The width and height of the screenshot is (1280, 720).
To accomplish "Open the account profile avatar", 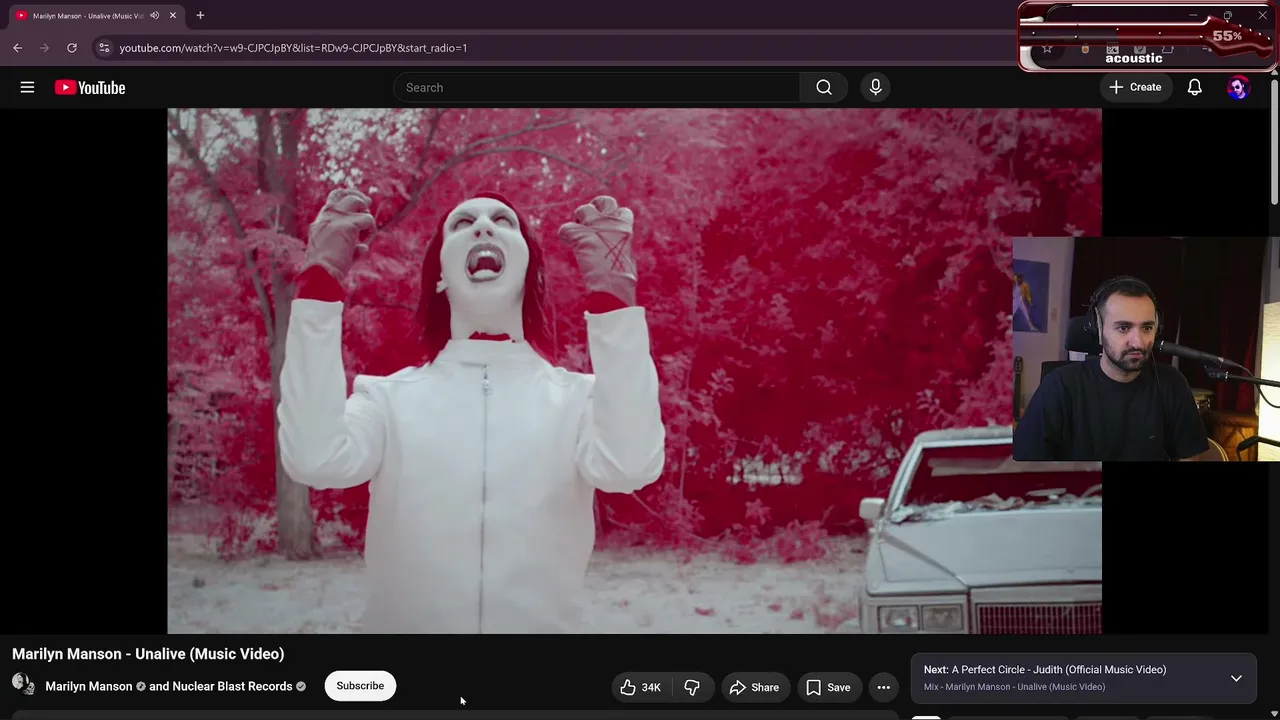I will [1238, 87].
